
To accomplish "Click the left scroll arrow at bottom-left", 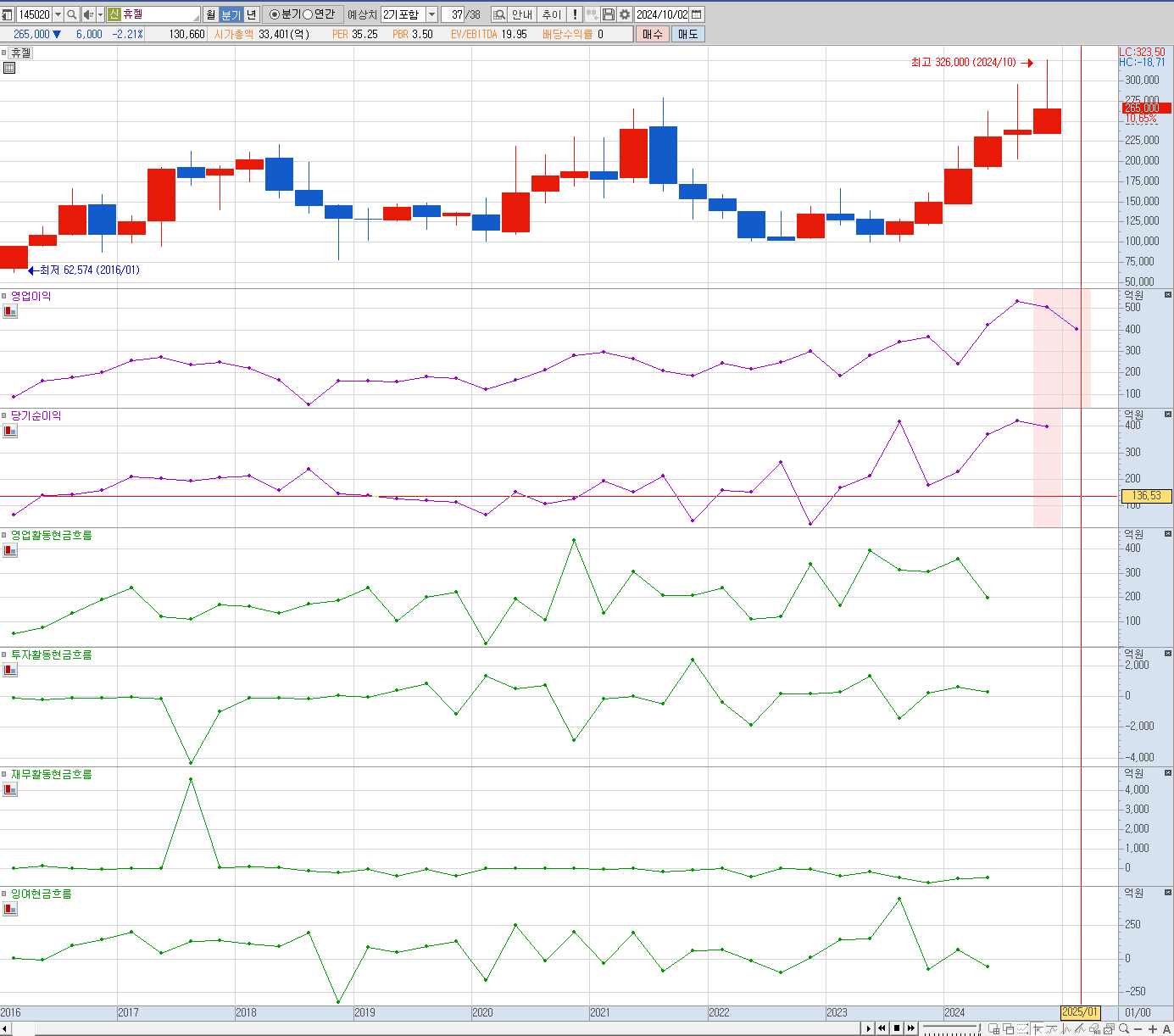I will (5, 1029).
